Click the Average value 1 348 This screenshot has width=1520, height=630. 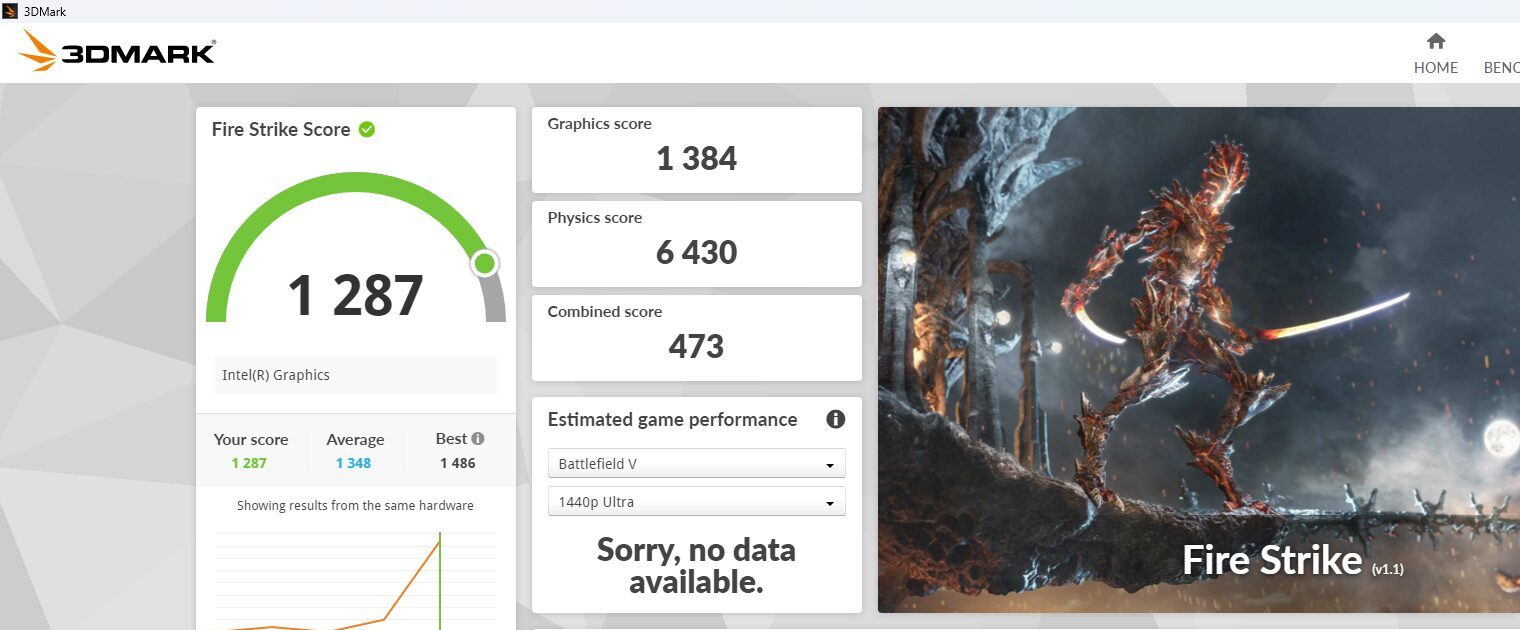pos(353,463)
